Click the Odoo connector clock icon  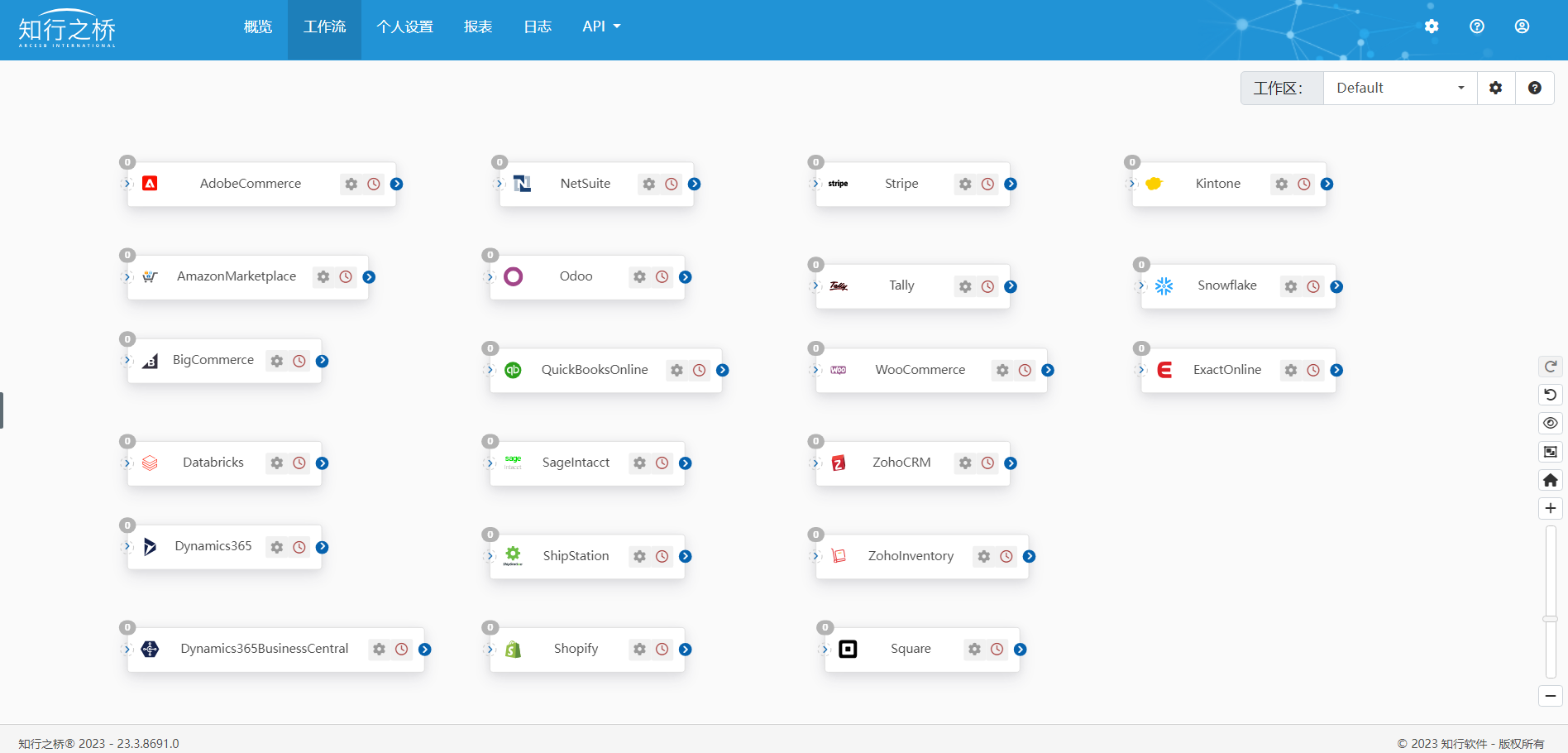[662, 276]
